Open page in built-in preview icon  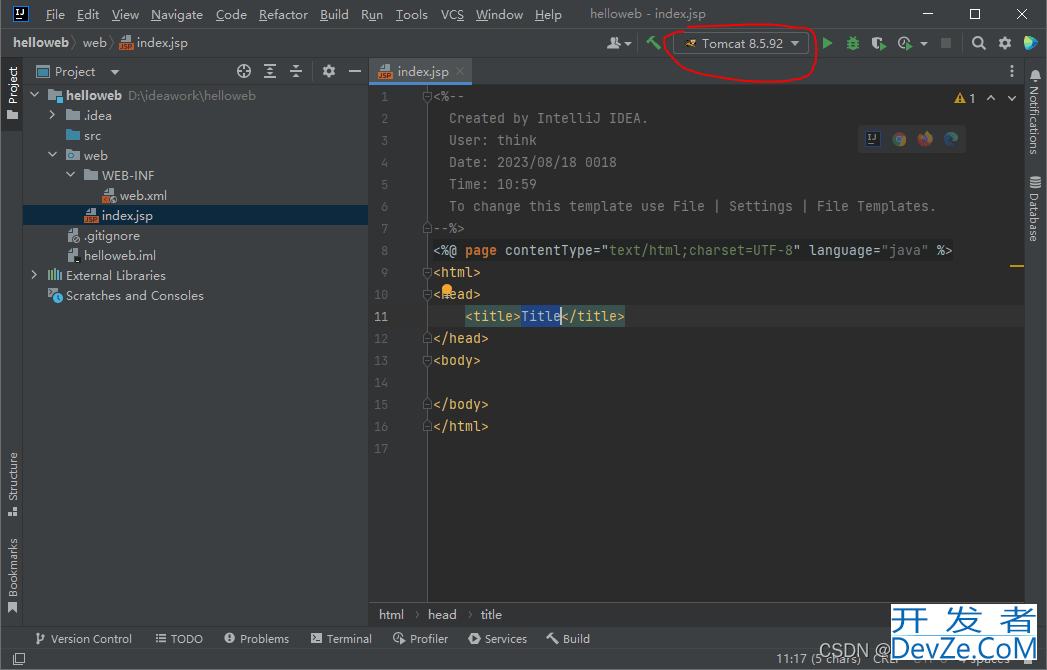(x=873, y=138)
